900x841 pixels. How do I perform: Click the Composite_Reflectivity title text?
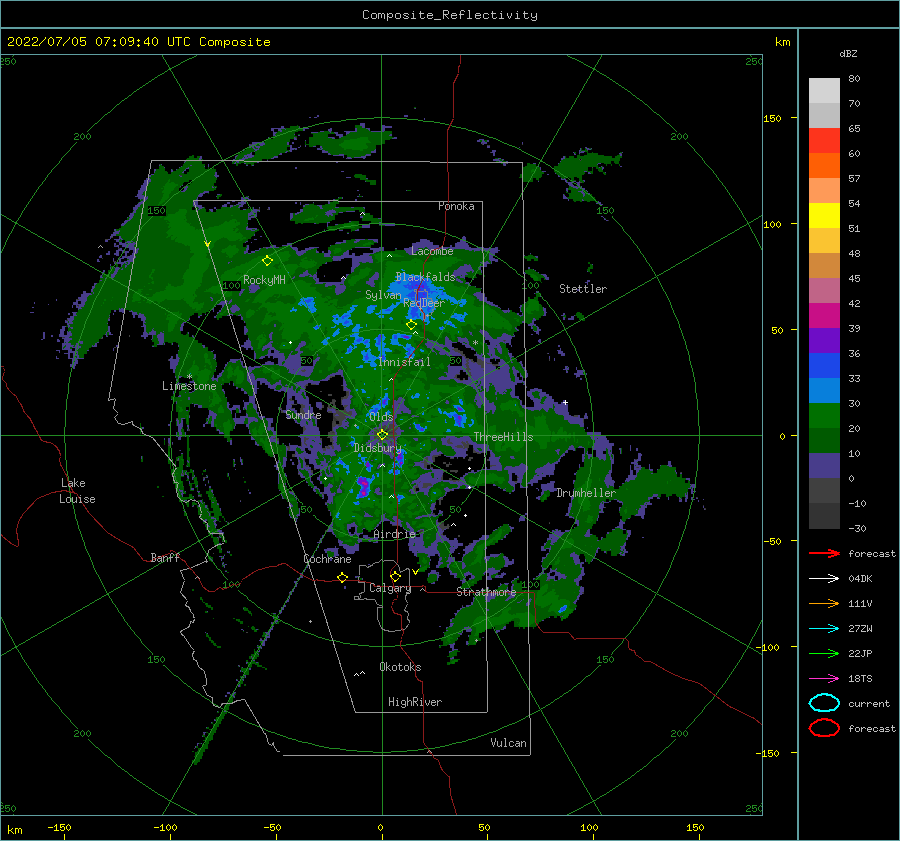click(450, 15)
